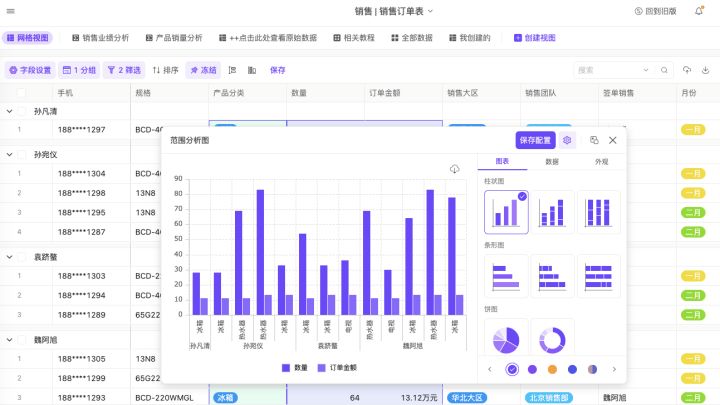Click the 保存配置 button
720x405 pixels.
click(x=535, y=140)
